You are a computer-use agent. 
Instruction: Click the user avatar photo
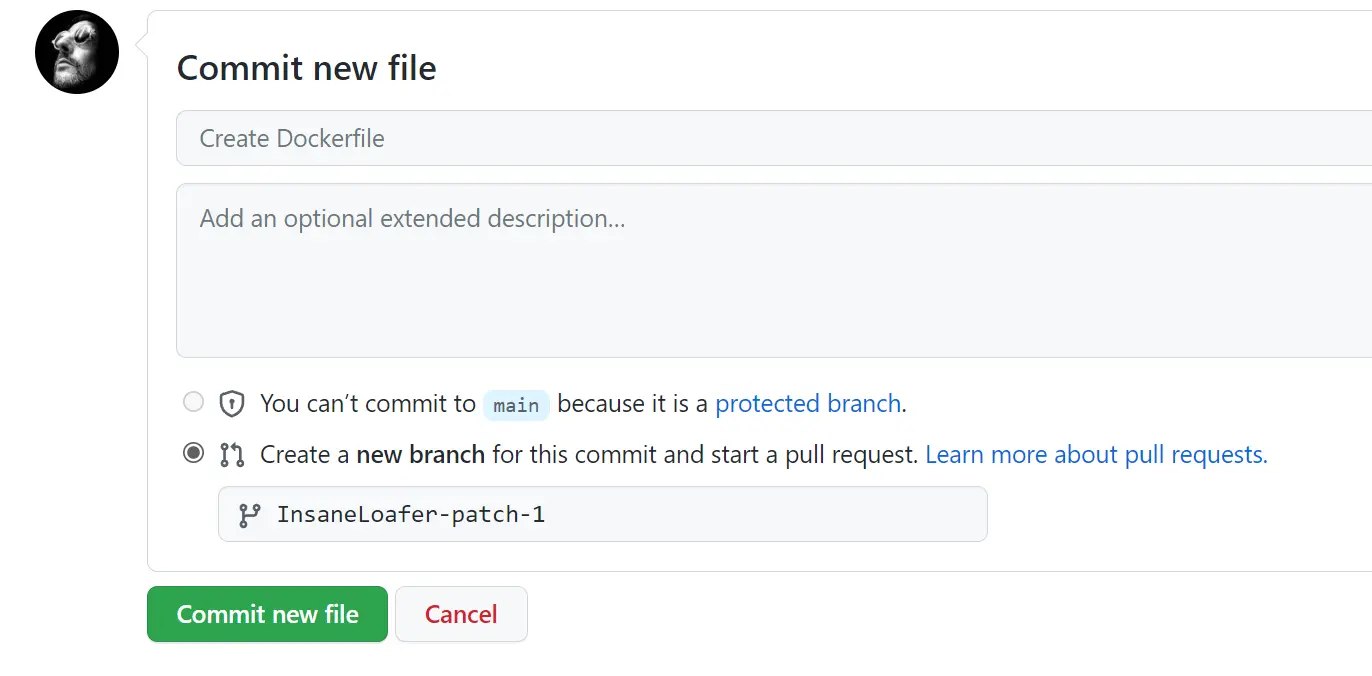[x=77, y=52]
